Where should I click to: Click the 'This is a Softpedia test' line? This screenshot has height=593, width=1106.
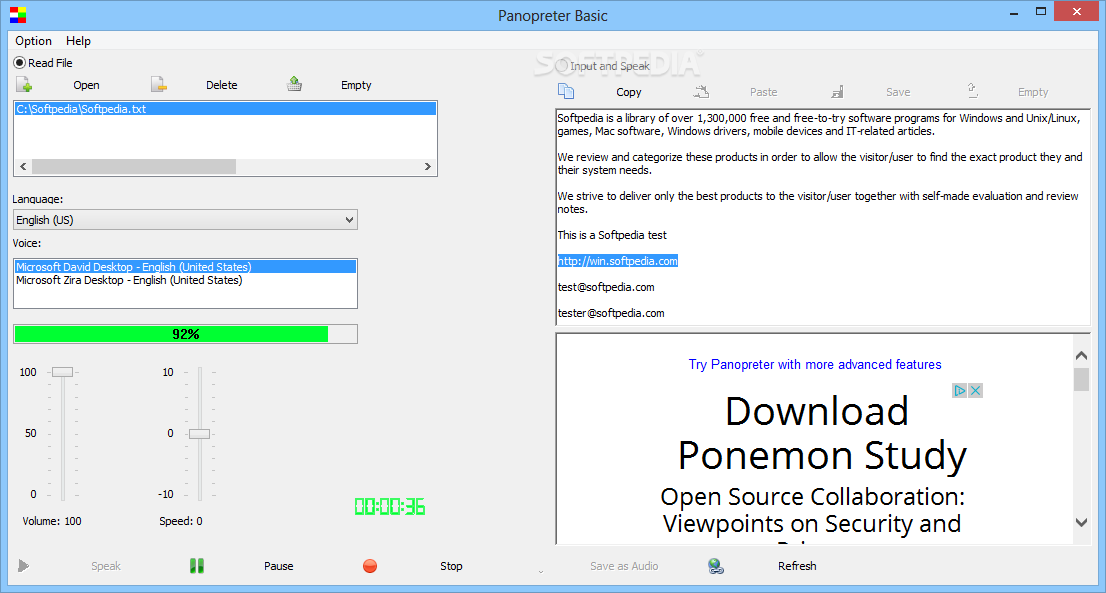pyautogui.click(x=612, y=235)
